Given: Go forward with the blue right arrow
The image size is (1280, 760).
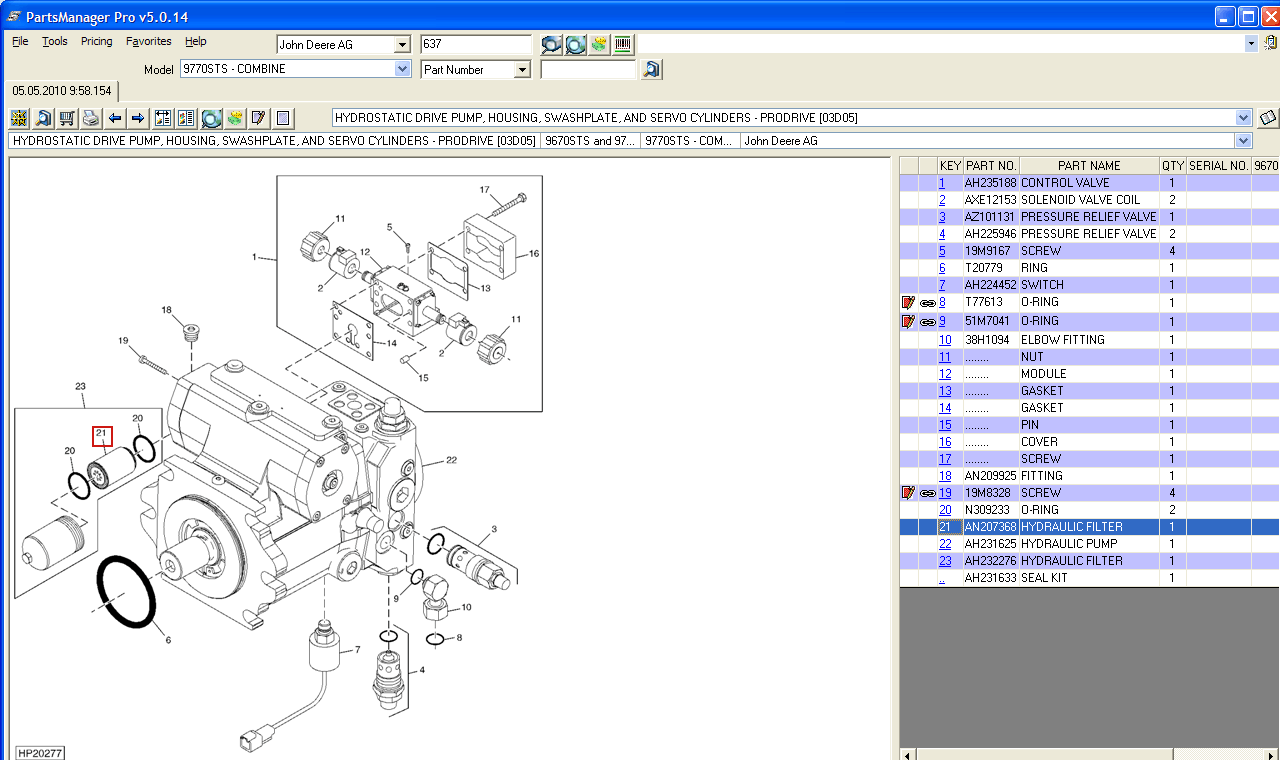Looking at the screenshot, I should [138, 118].
